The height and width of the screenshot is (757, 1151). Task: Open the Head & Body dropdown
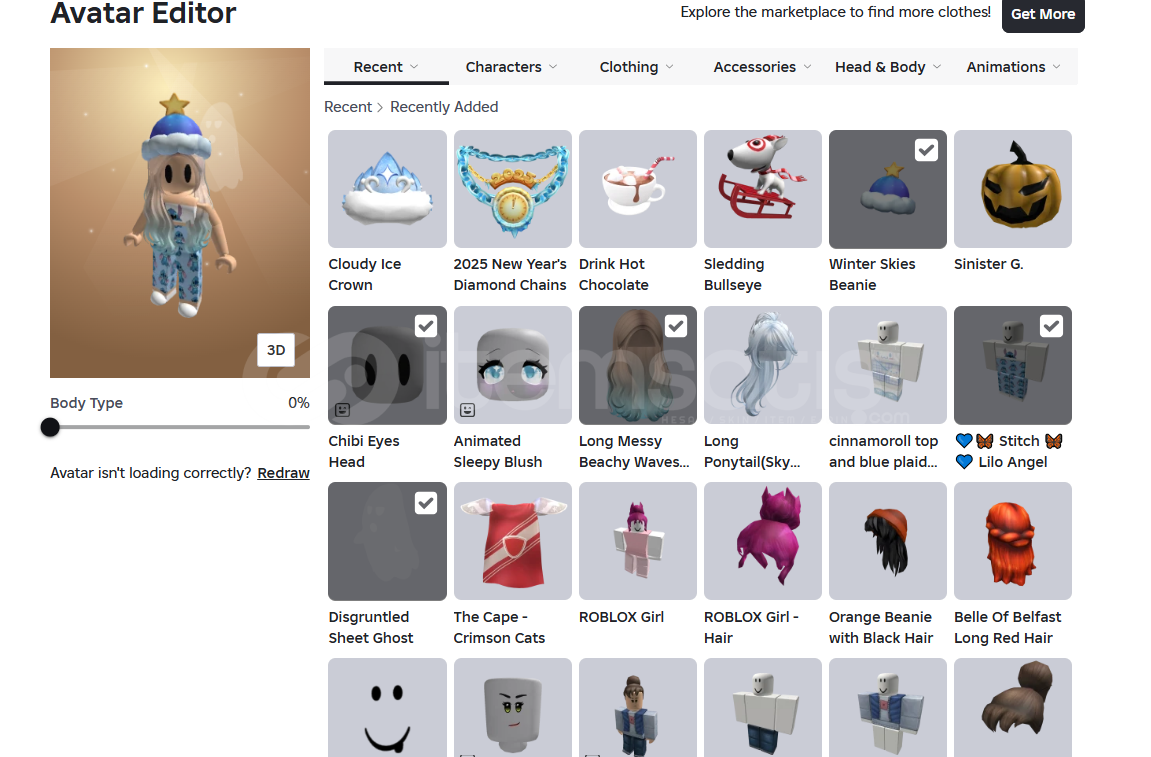887,67
